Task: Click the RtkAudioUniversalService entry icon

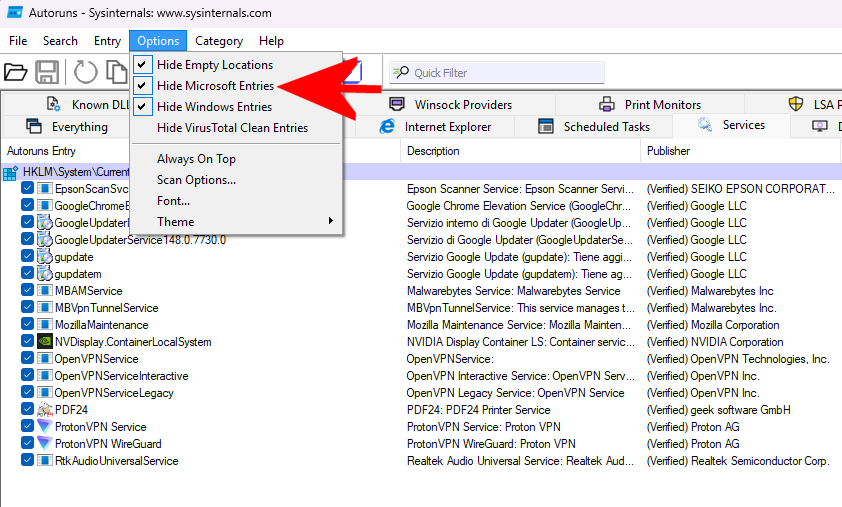Action: [x=45, y=461]
